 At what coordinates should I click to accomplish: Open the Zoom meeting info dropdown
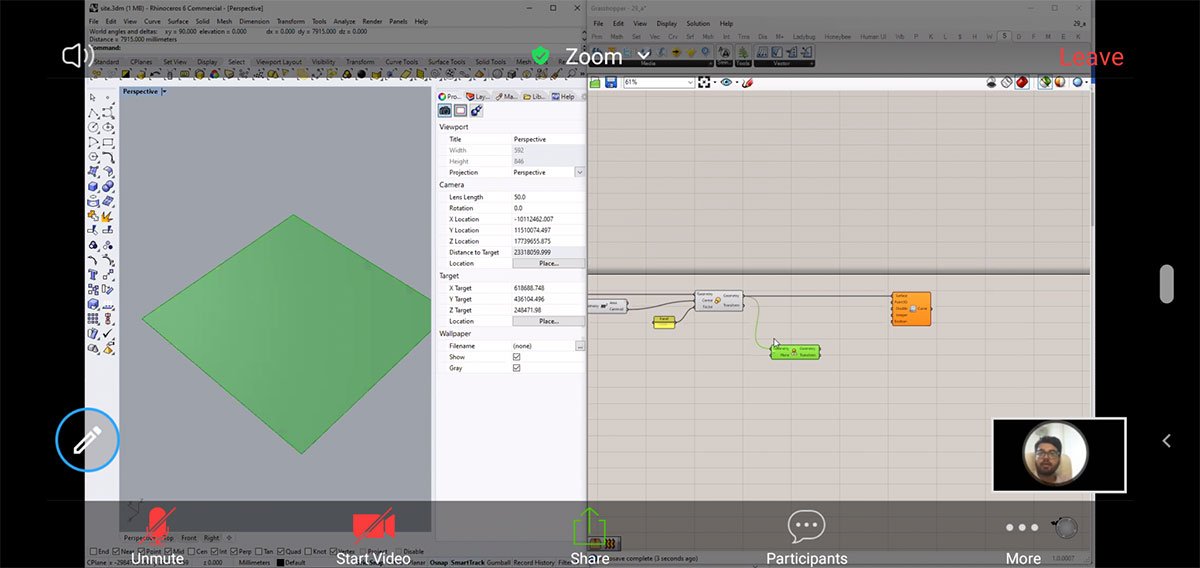tap(644, 56)
